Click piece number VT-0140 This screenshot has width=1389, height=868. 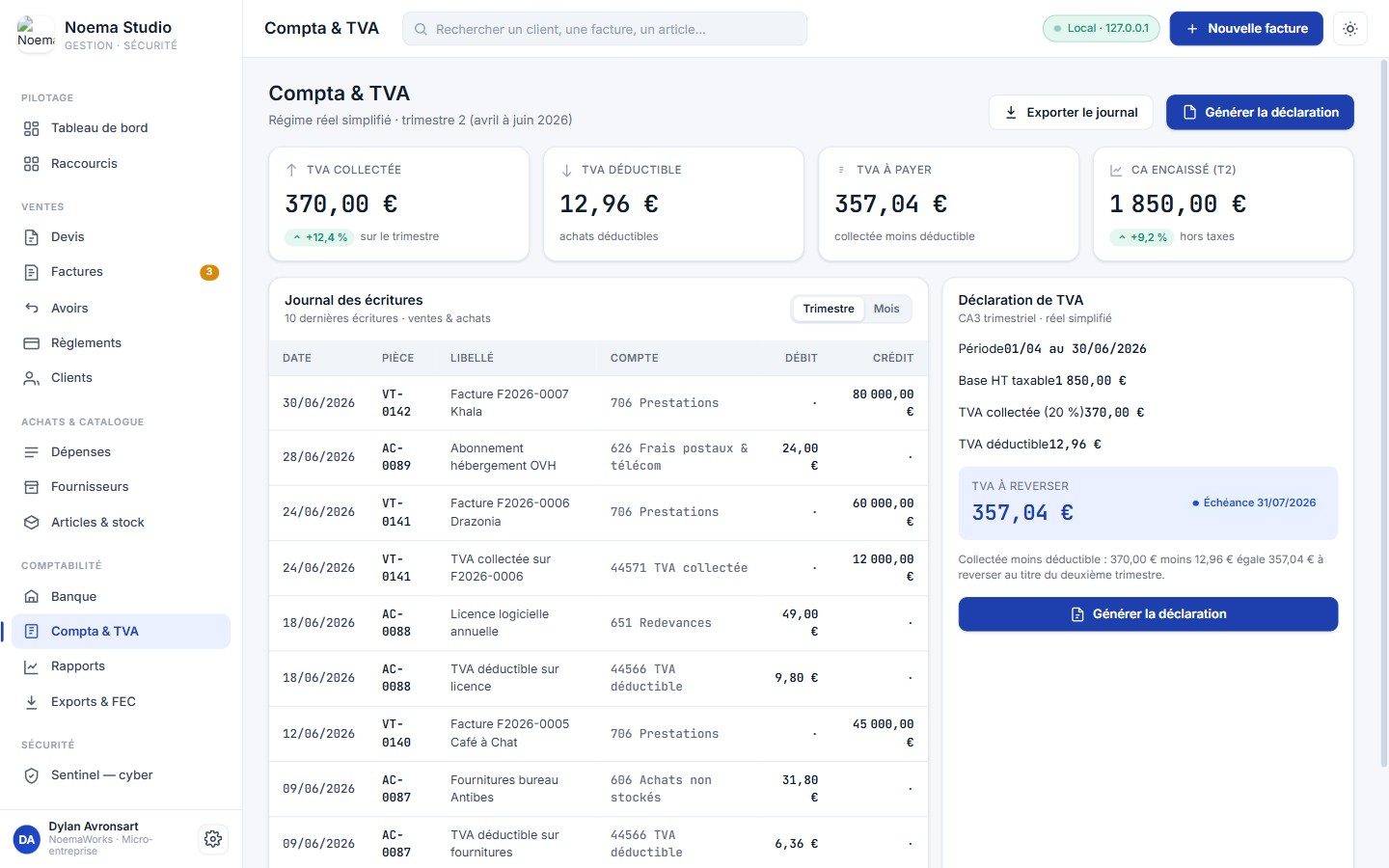coord(396,733)
